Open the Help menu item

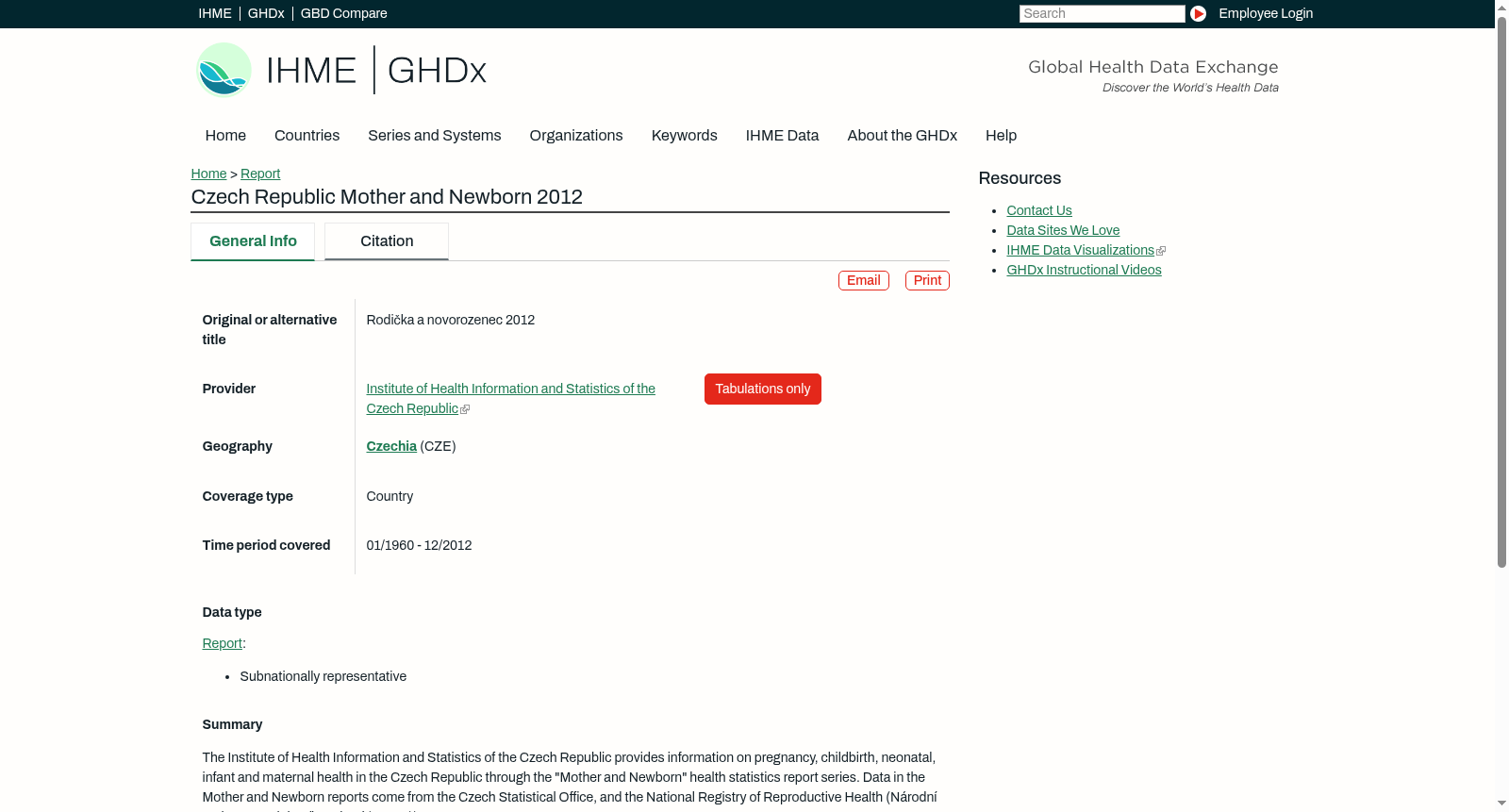1001,136
